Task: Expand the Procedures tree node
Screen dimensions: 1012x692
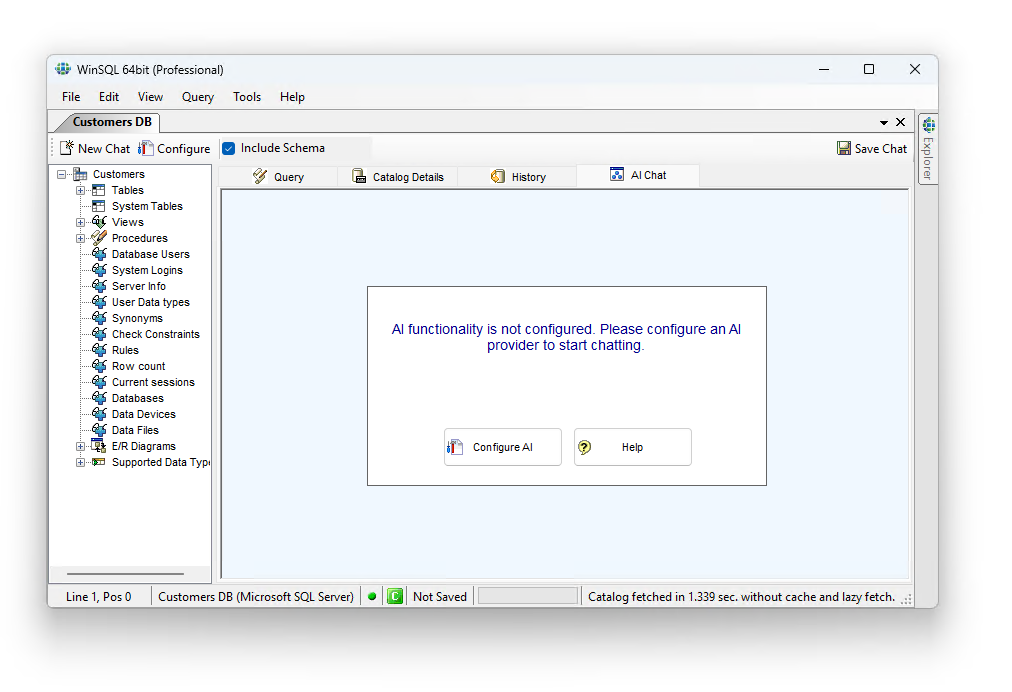Action: click(x=80, y=238)
